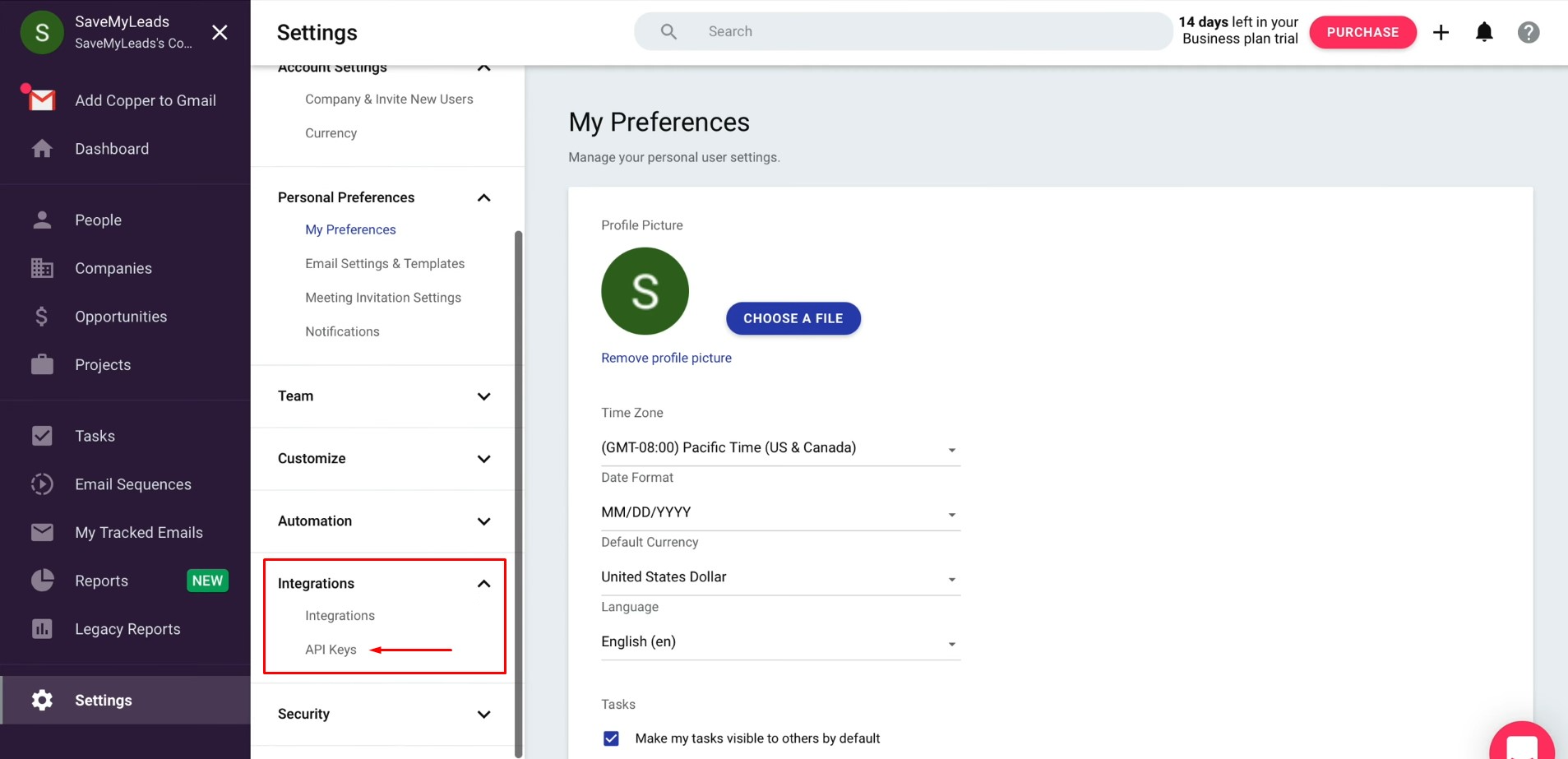Open notifications bell icon
The height and width of the screenshot is (759, 1568).
click(x=1484, y=32)
